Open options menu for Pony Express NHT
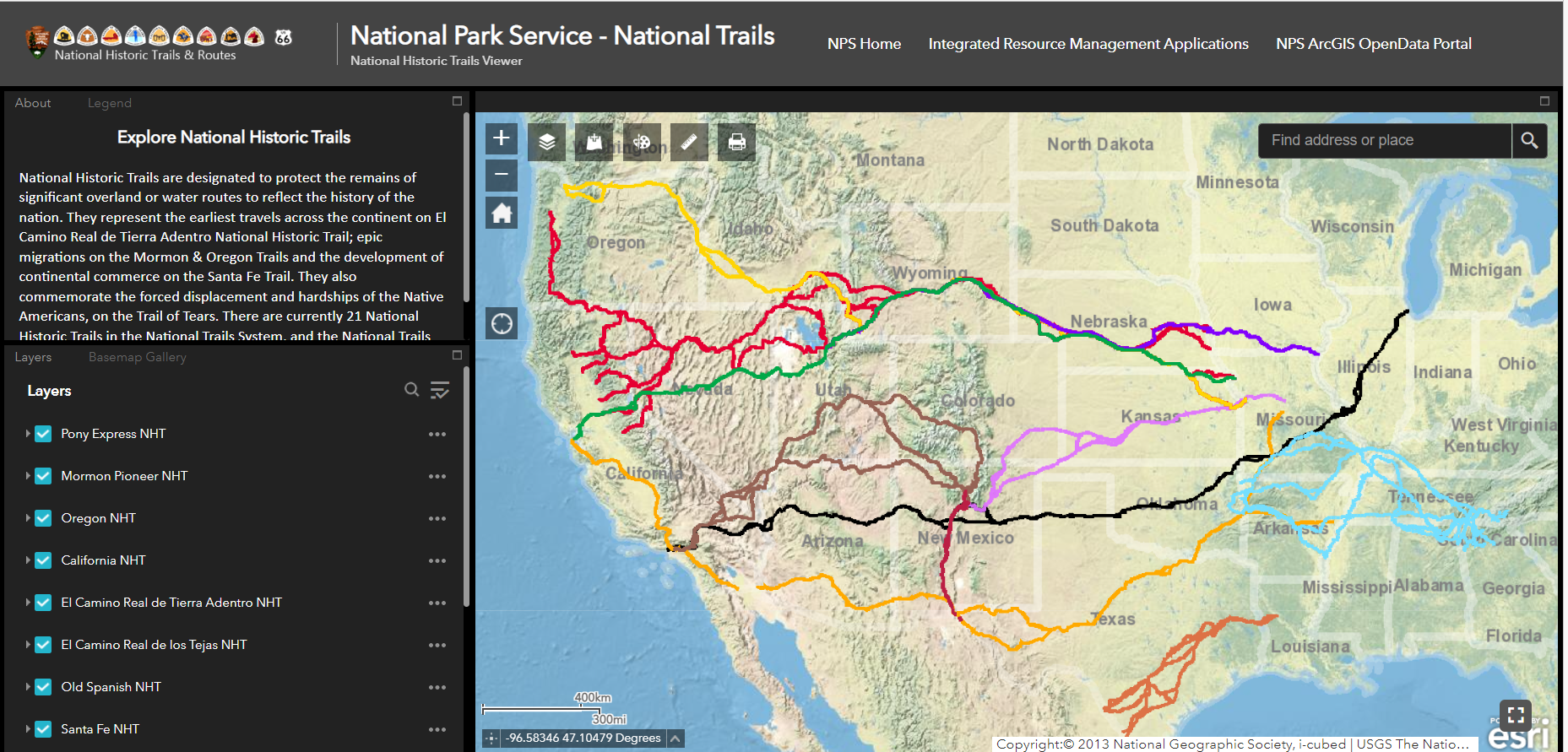Viewport: 1568px width, 752px height. tap(437, 434)
